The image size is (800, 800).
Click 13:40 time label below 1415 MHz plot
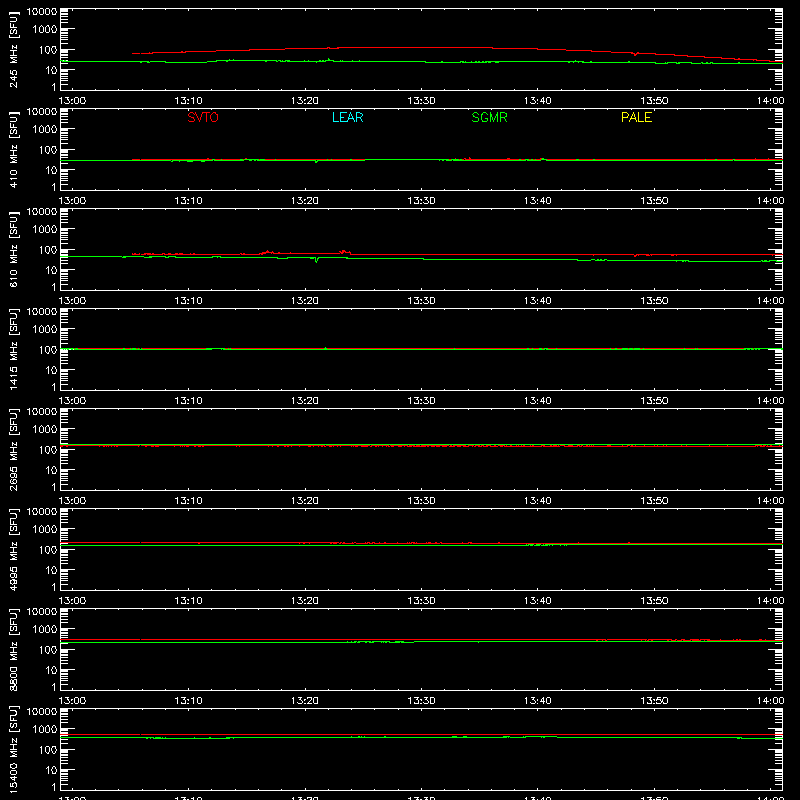pos(538,401)
